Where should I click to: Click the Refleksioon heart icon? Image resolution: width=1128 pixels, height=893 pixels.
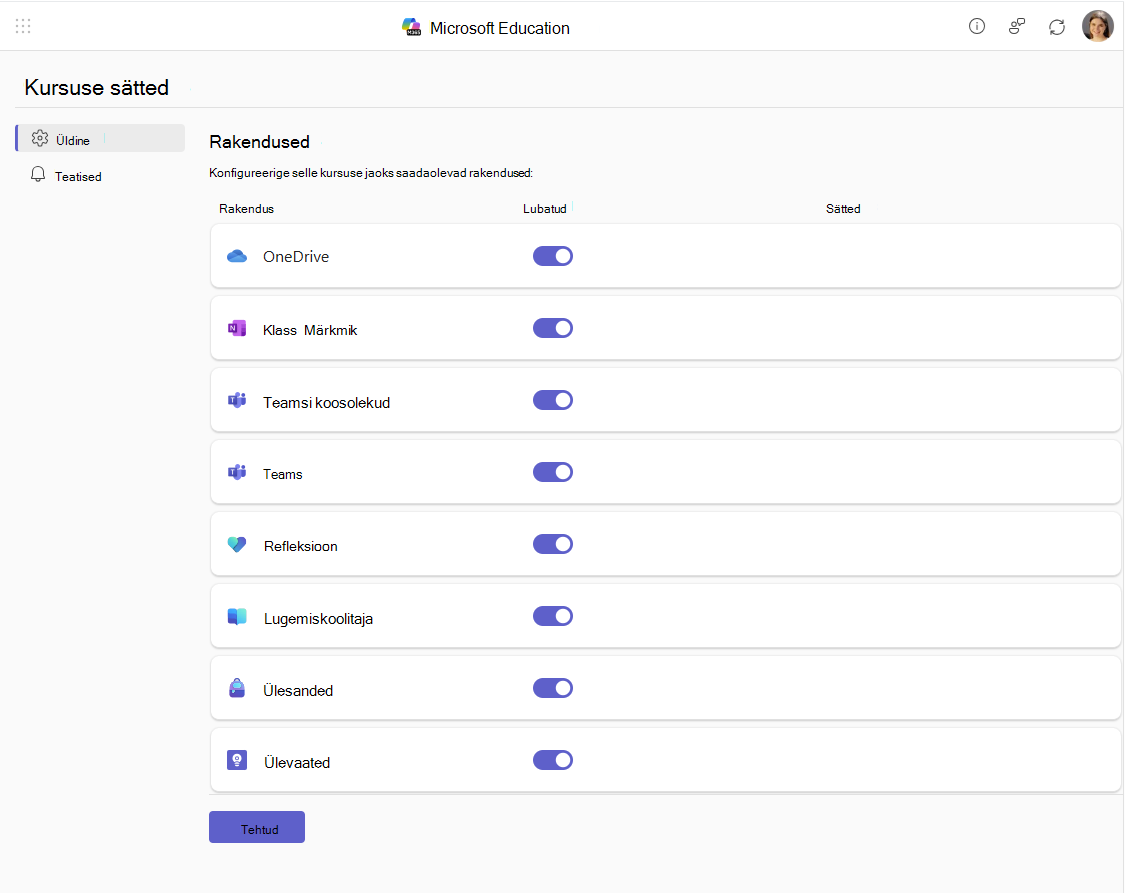tap(237, 545)
